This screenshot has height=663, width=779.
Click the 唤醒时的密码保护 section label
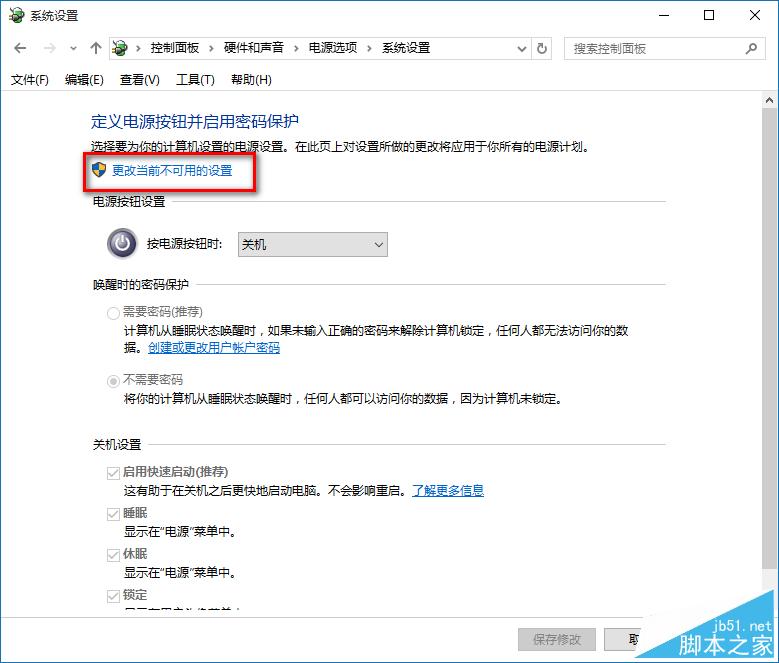tap(141, 285)
